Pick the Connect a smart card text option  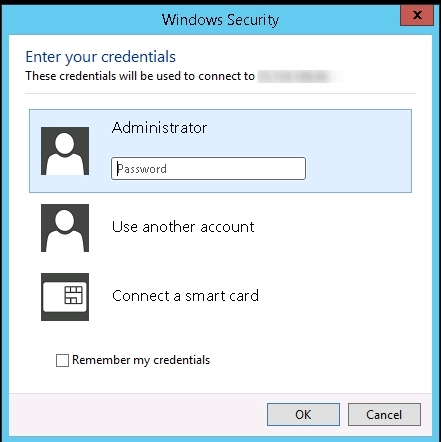point(185,296)
